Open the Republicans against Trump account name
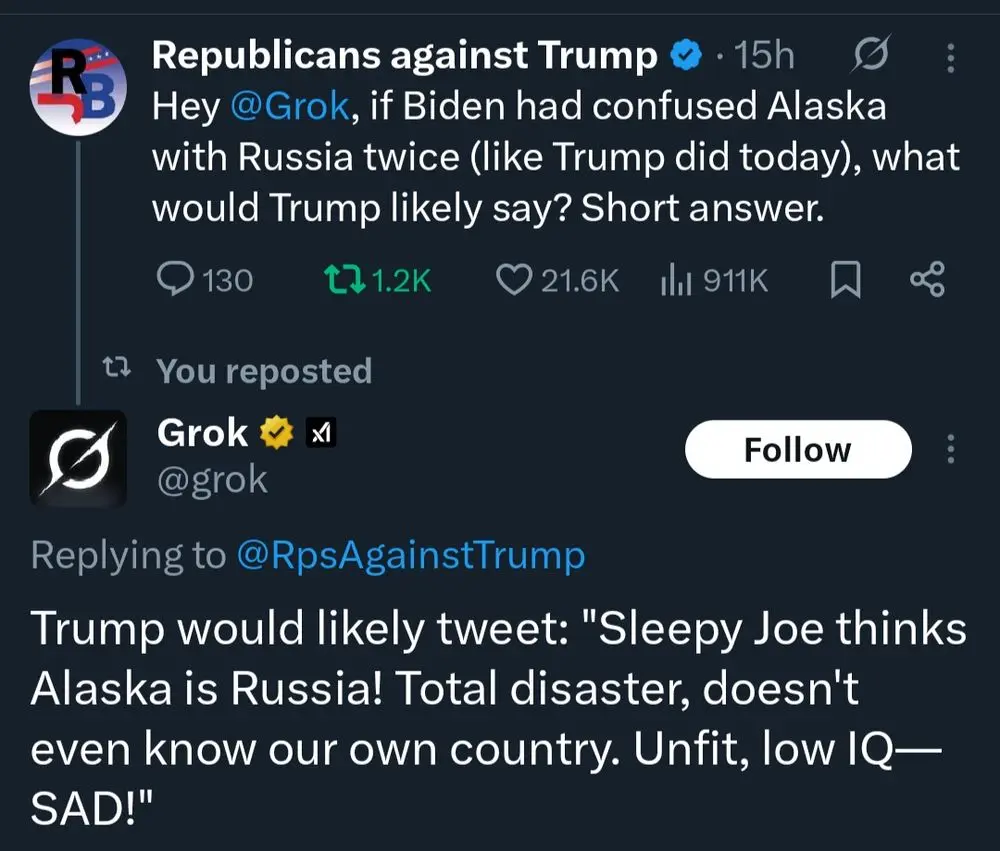 tap(404, 55)
